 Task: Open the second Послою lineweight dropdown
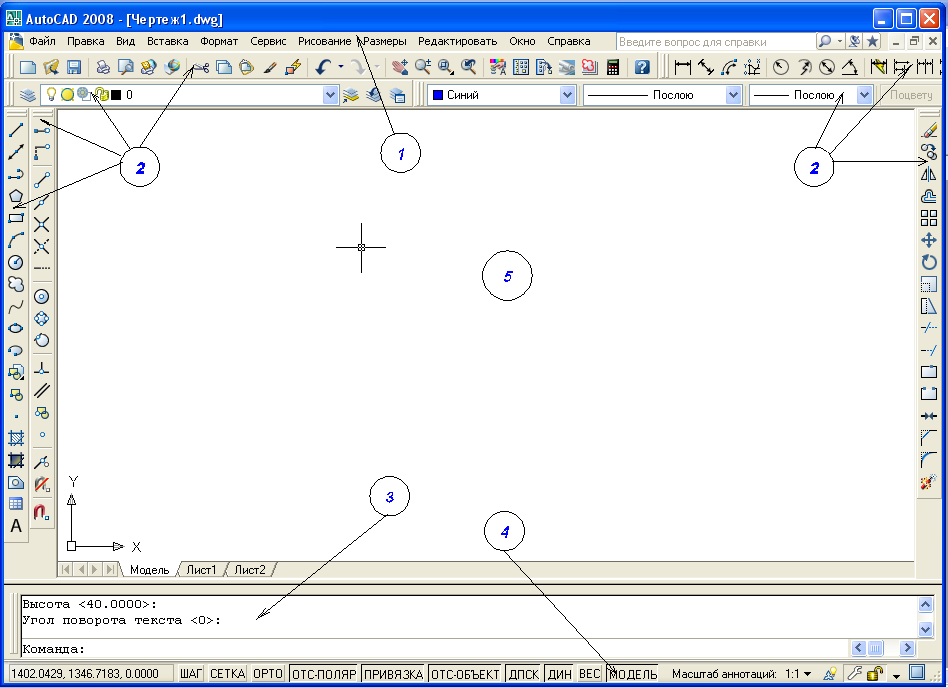coord(865,95)
